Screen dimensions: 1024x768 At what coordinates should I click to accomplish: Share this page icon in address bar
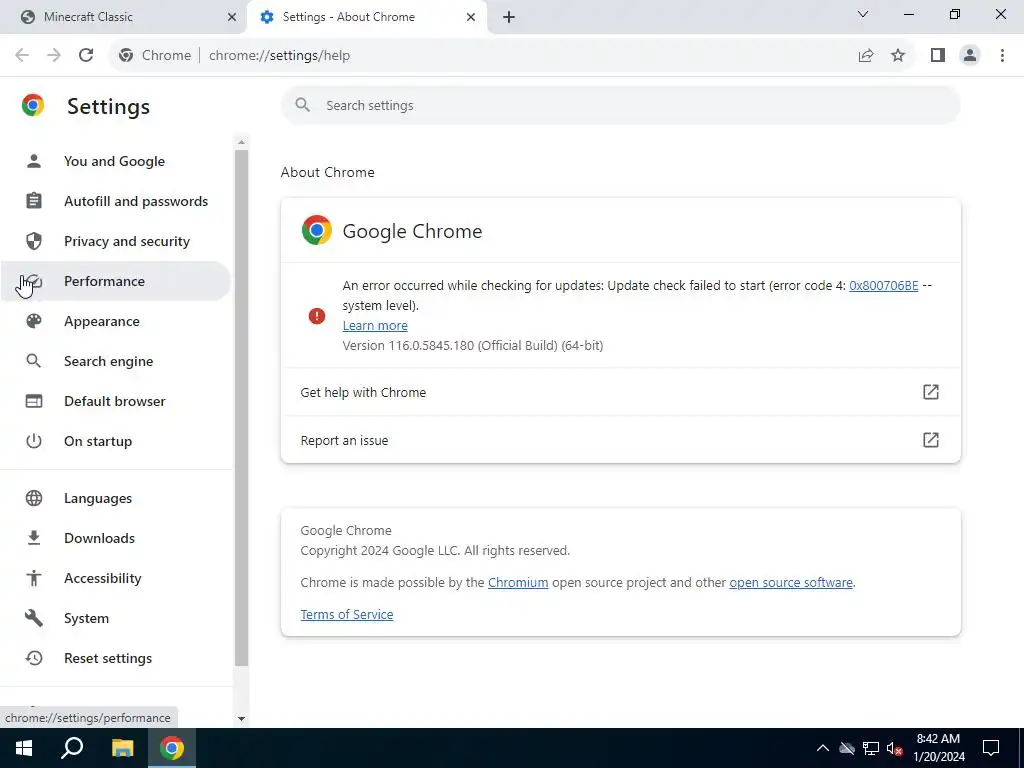click(x=866, y=56)
